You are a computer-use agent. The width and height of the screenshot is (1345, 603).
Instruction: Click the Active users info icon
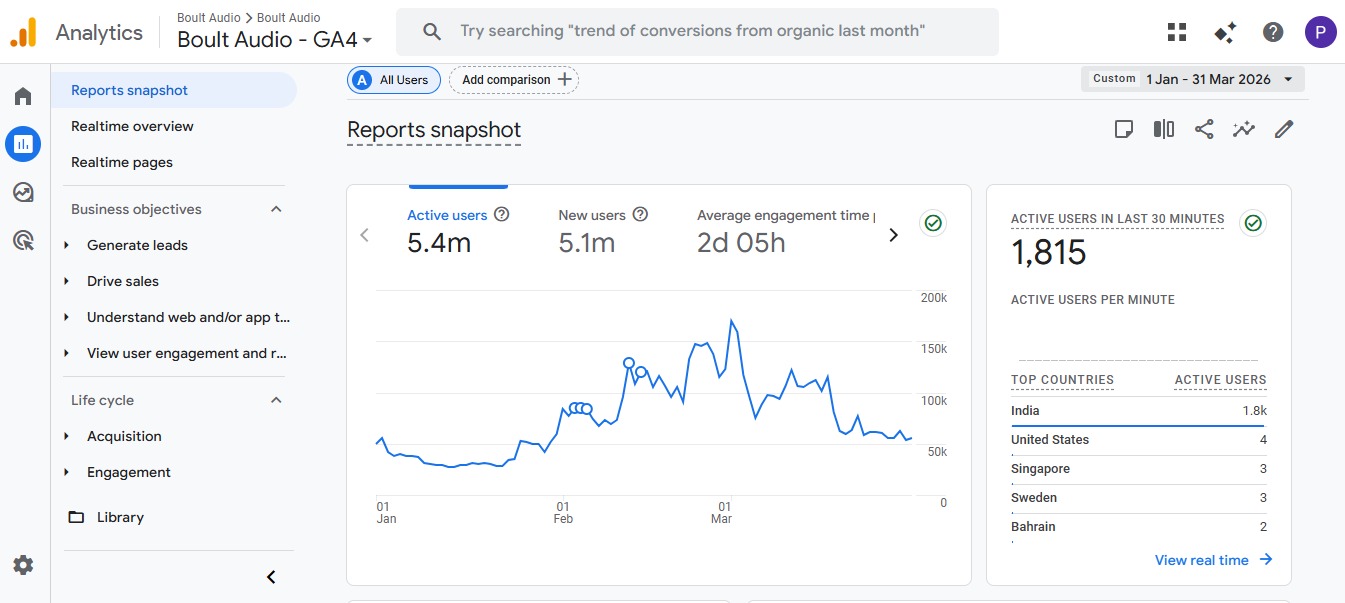pos(502,214)
